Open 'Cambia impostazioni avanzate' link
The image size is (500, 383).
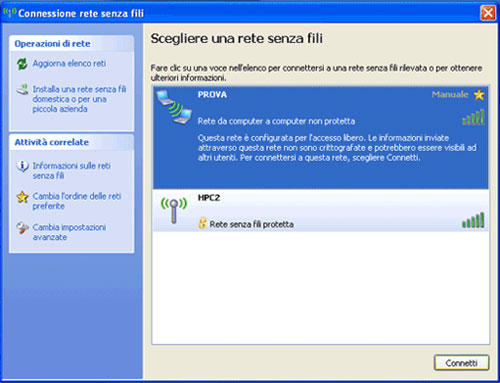[x=69, y=232]
